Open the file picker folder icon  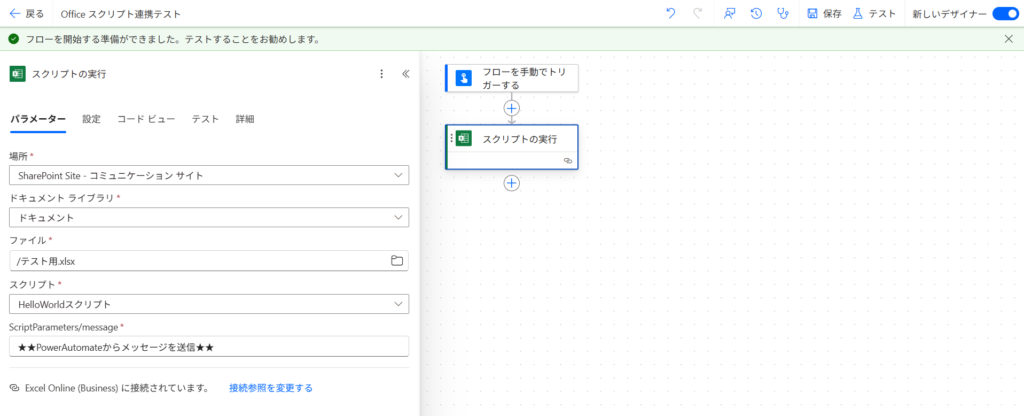[x=396, y=261]
